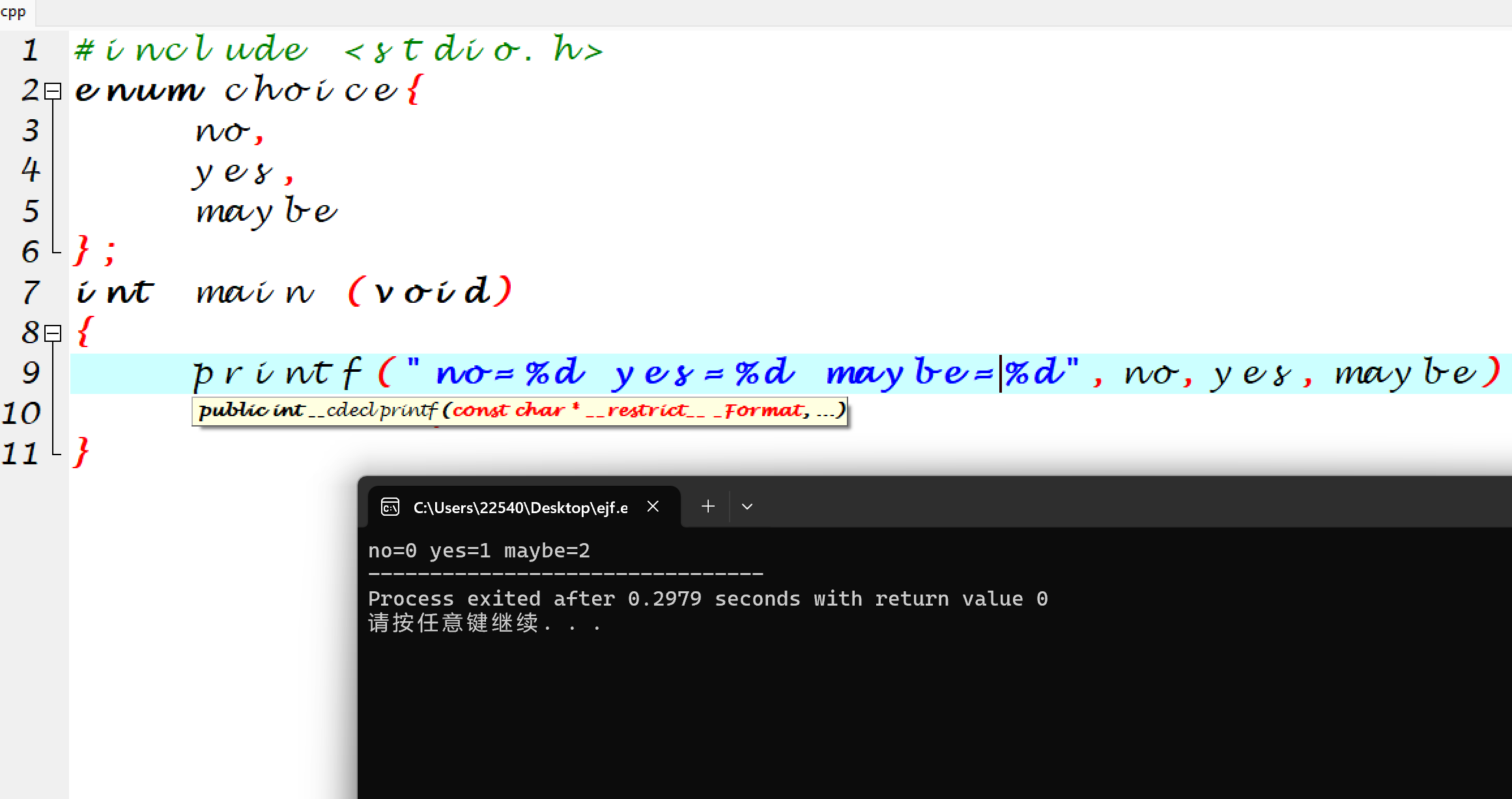Select the C:\Users\22540\Desktop\ejf.e terminal tab
Image resolution: width=1512 pixels, height=799 pixels.
point(520,508)
